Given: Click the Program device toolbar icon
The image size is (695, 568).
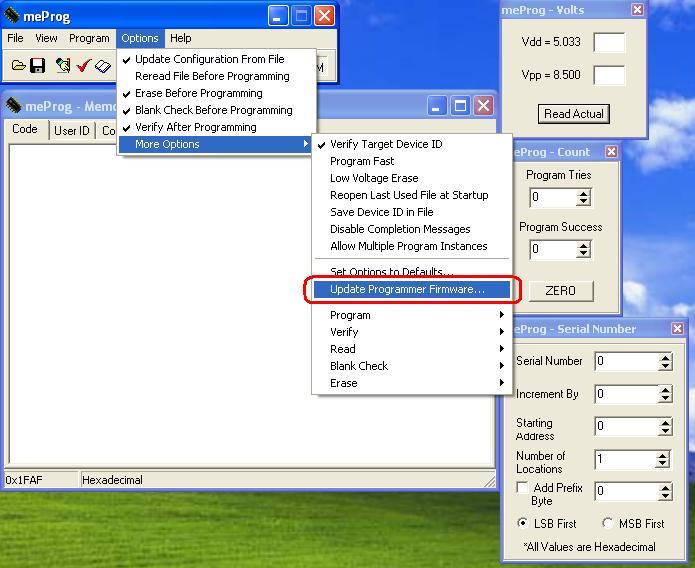Looking at the screenshot, I should coord(63,66).
